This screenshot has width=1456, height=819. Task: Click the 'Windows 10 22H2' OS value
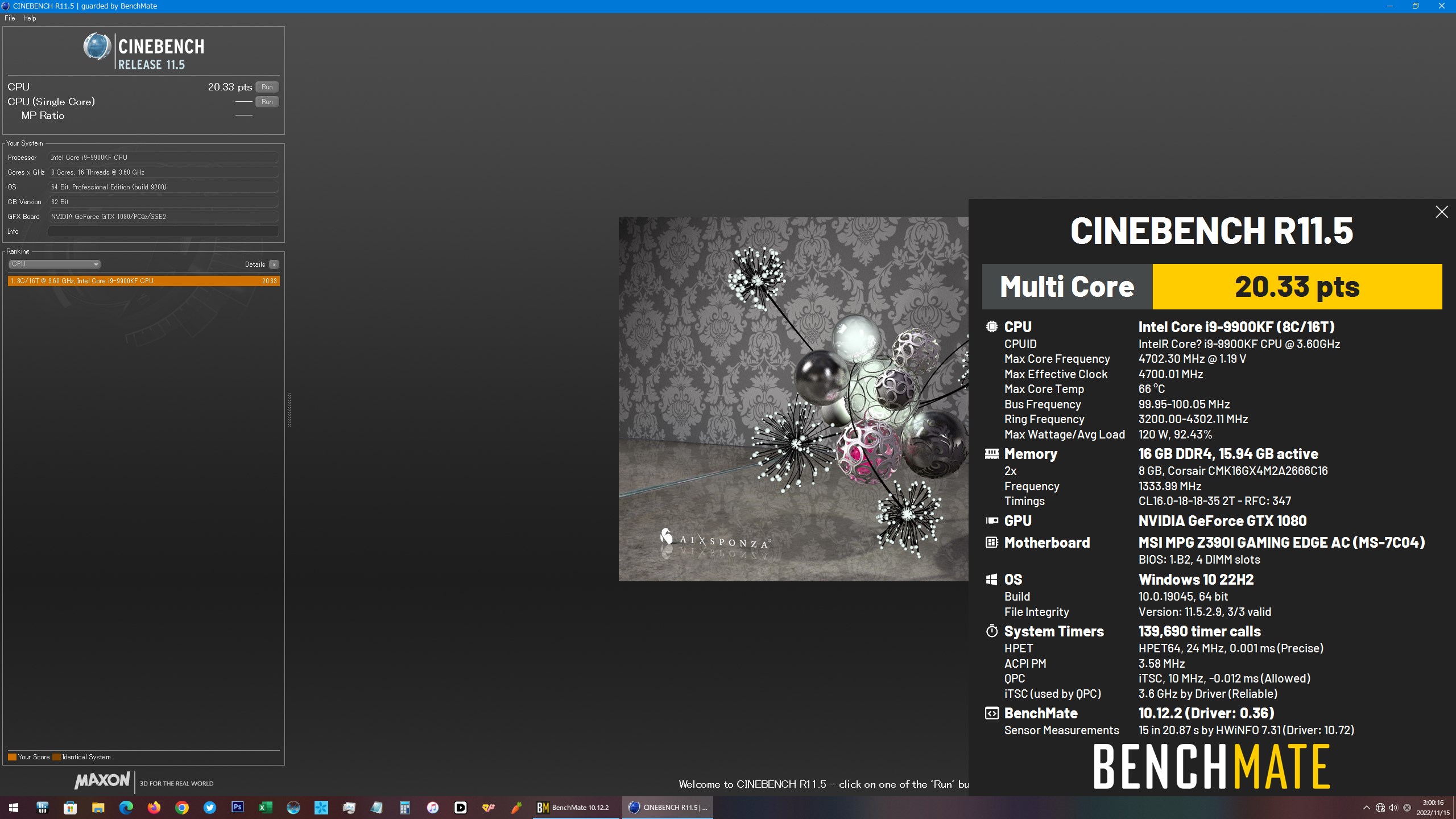(x=1196, y=580)
